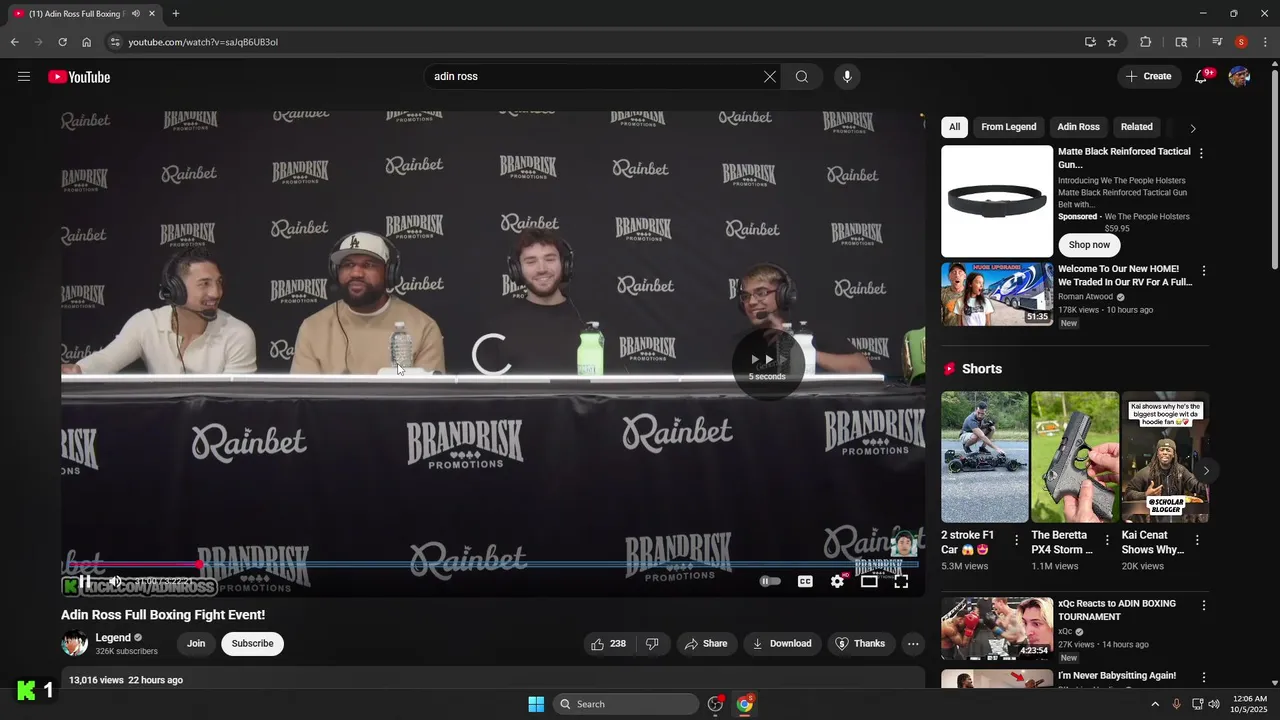View site information icon
The image size is (1280, 720).
115,42
